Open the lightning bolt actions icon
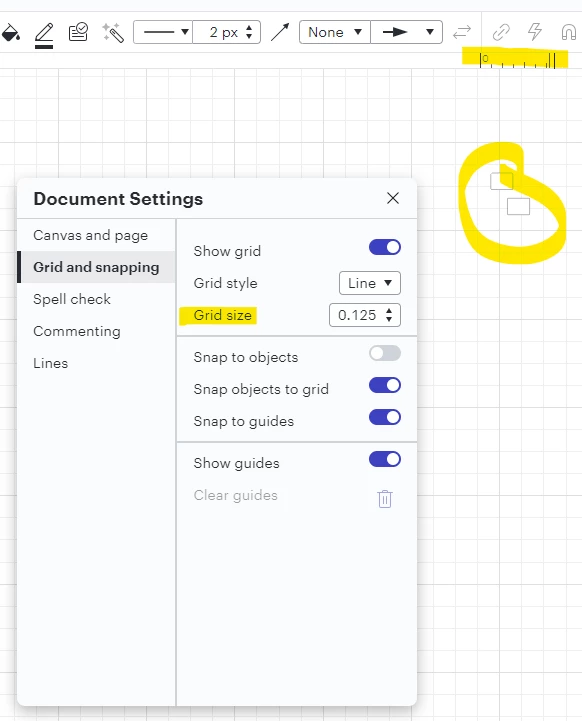This screenshot has height=721, width=582. 535,32
